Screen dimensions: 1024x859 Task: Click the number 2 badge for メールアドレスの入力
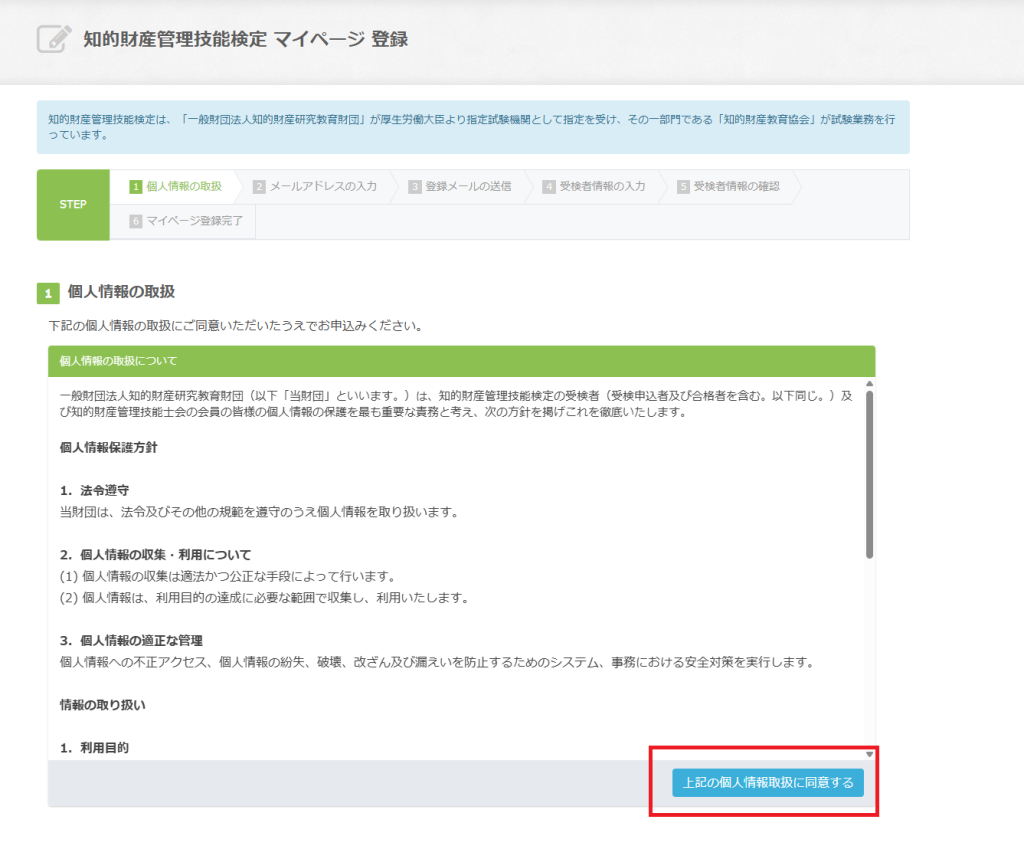pyautogui.click(x=259, y=186)
